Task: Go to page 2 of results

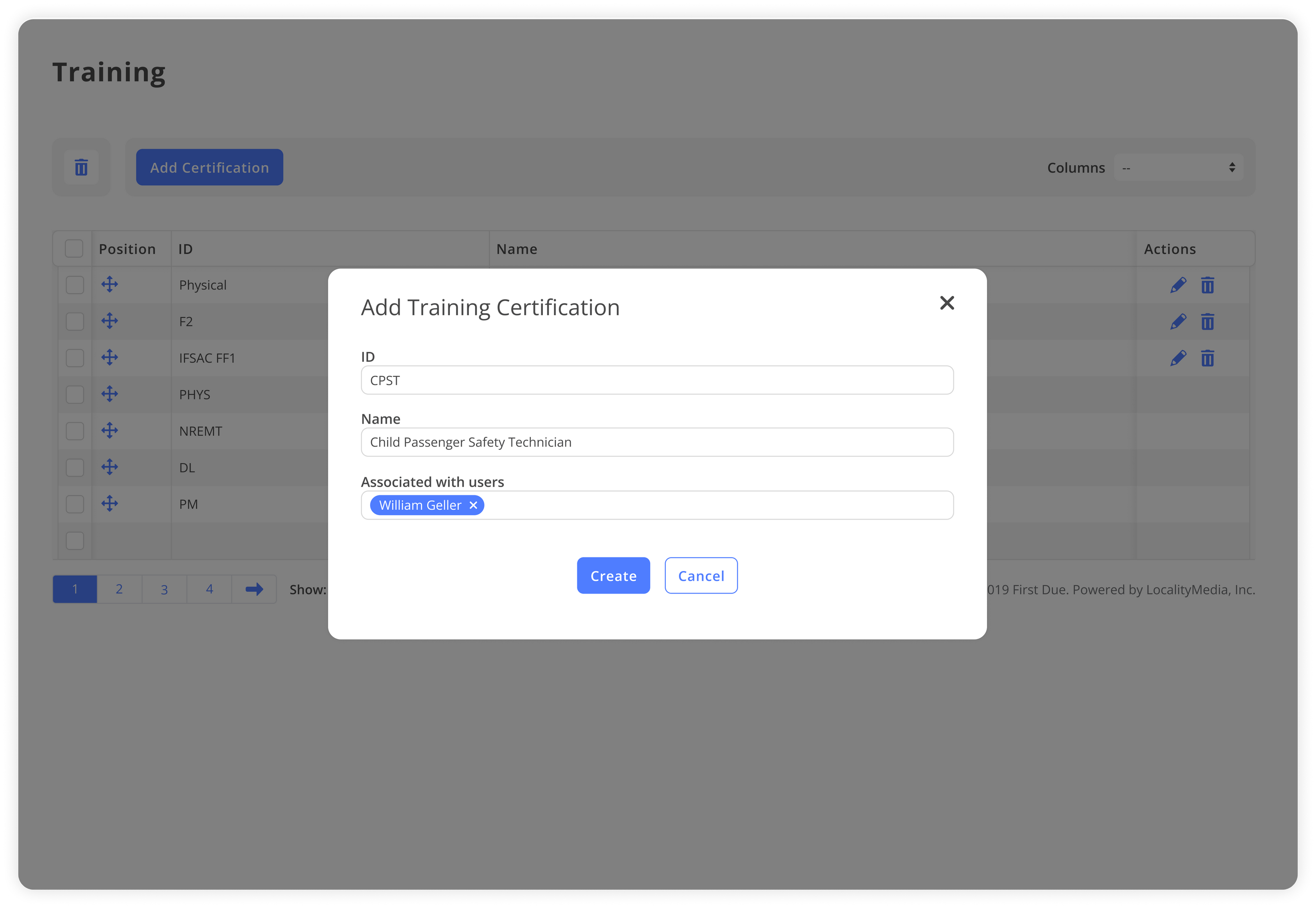Action: (120, 589)
